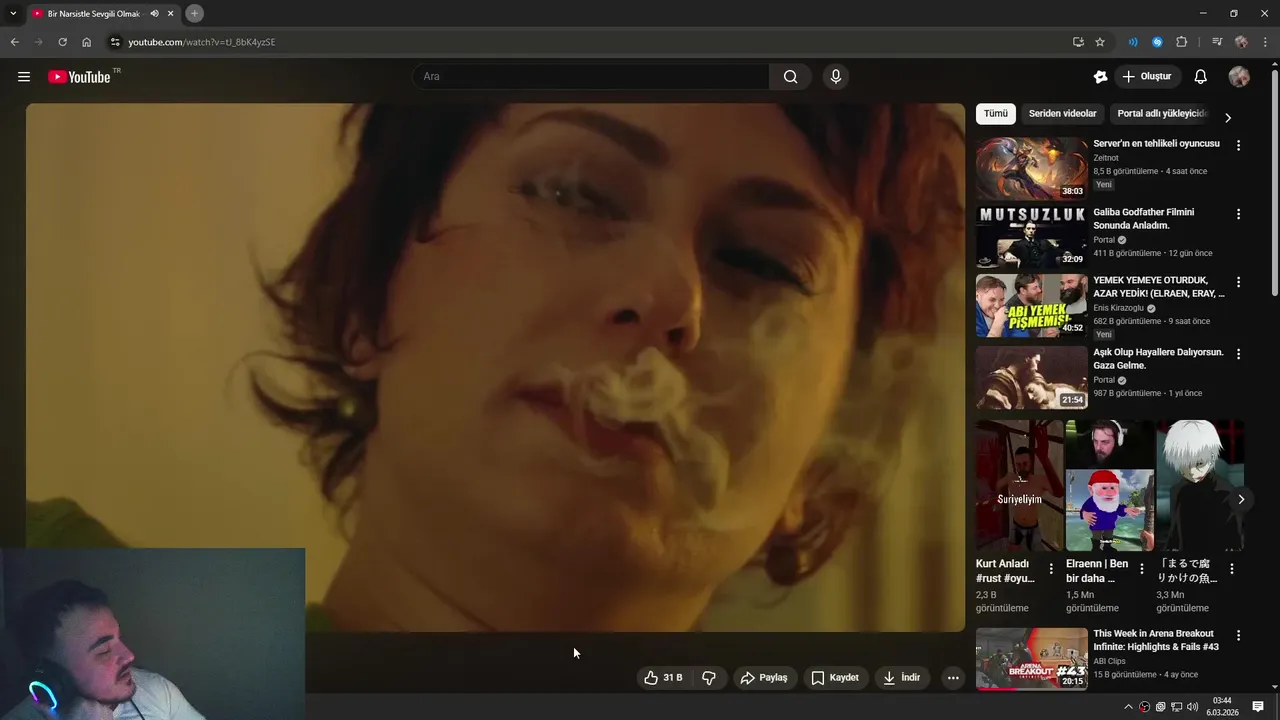The image size is (1280, 720).
Task: Open options for YEMEK YEMEYE OTURDUK video
Action: (x=1238, y=283)
